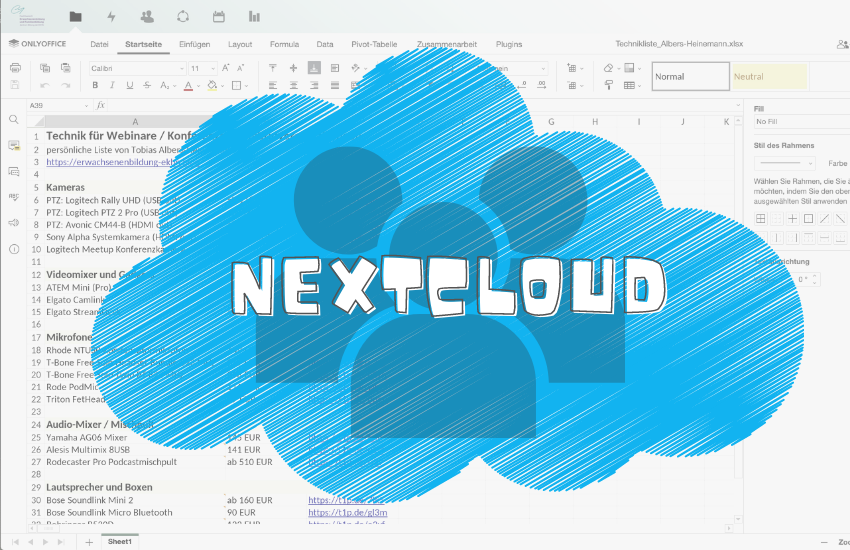The height and width of the screenshot is (550, 850).
Task: Open the Nextcloud Contacts people icon
Action: (147, 17)
